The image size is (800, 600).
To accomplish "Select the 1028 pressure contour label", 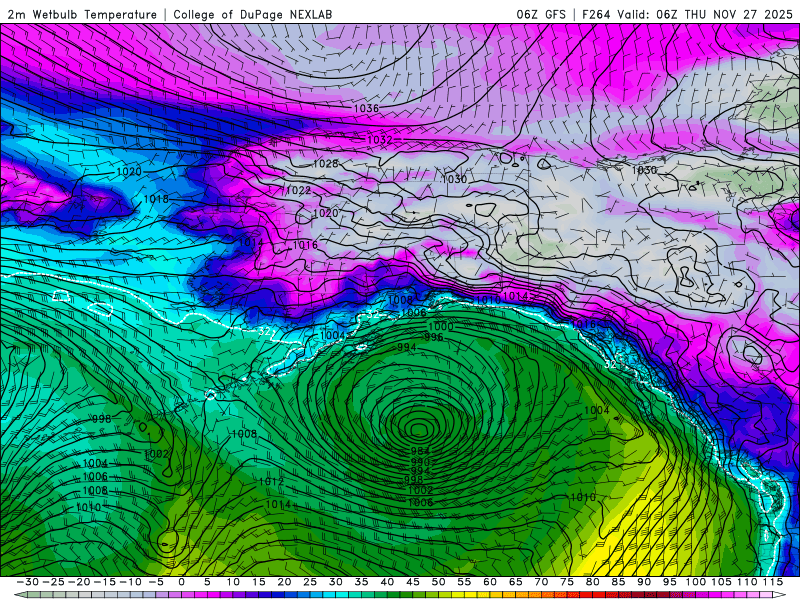I will [x=326, y=164].
